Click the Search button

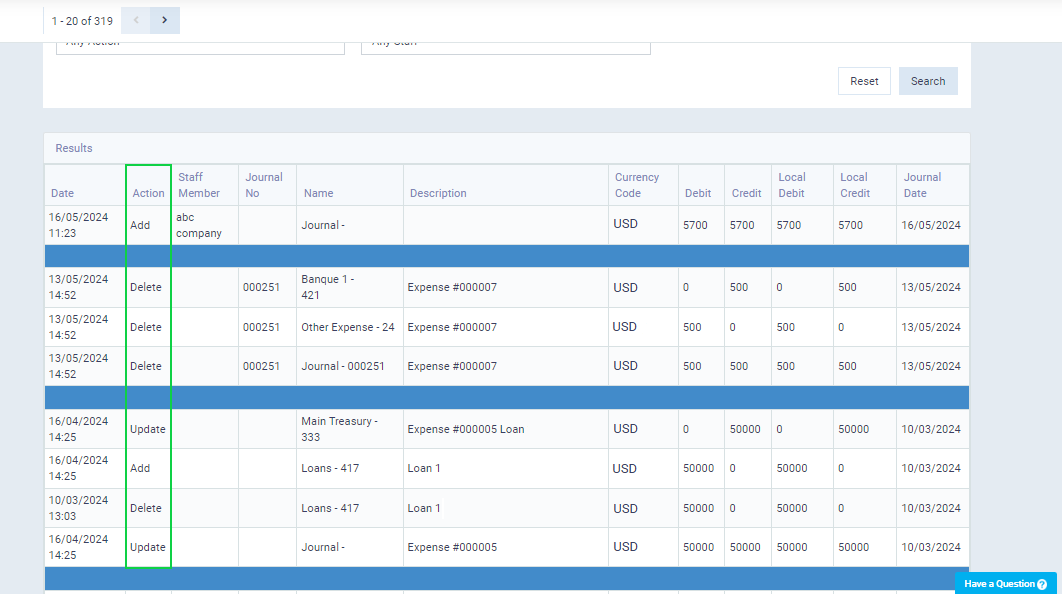click(928, 81)
